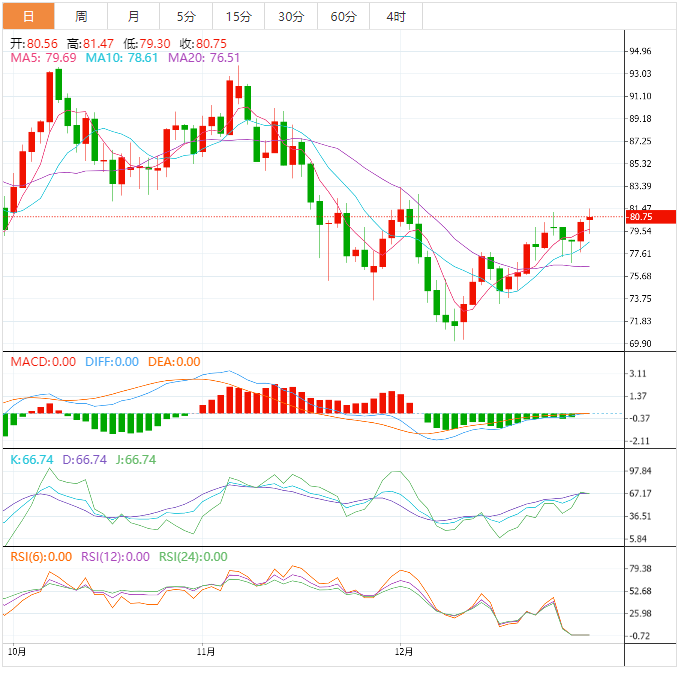Select the DEA:0.00 indicator label
Image resolution: width=683 pixels, height=676 pixels.
click(174, 362)
